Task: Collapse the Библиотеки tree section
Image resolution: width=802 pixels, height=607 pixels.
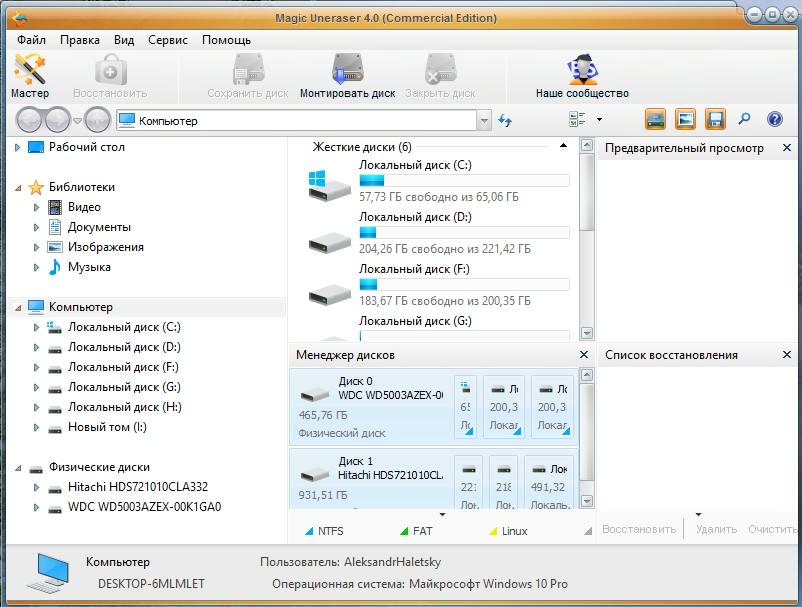Action: coord(19,187)
